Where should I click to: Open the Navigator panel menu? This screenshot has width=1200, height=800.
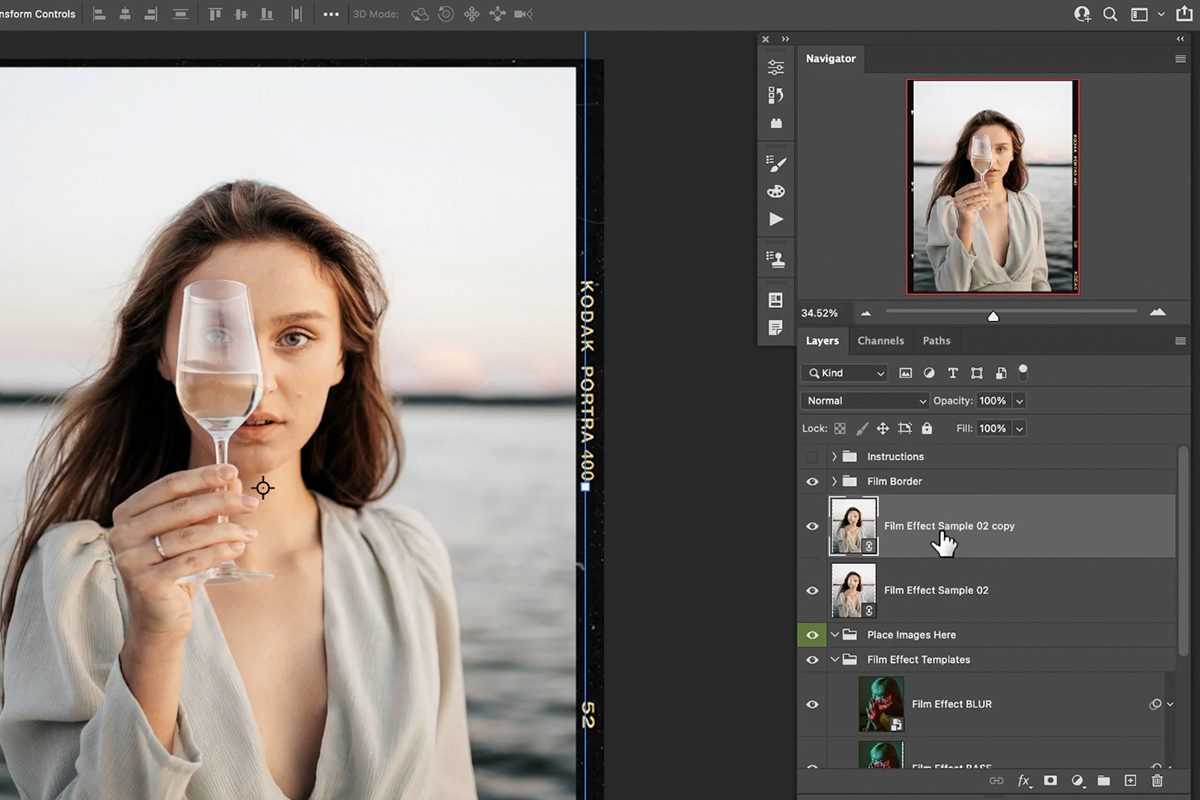pos(1180,59)
